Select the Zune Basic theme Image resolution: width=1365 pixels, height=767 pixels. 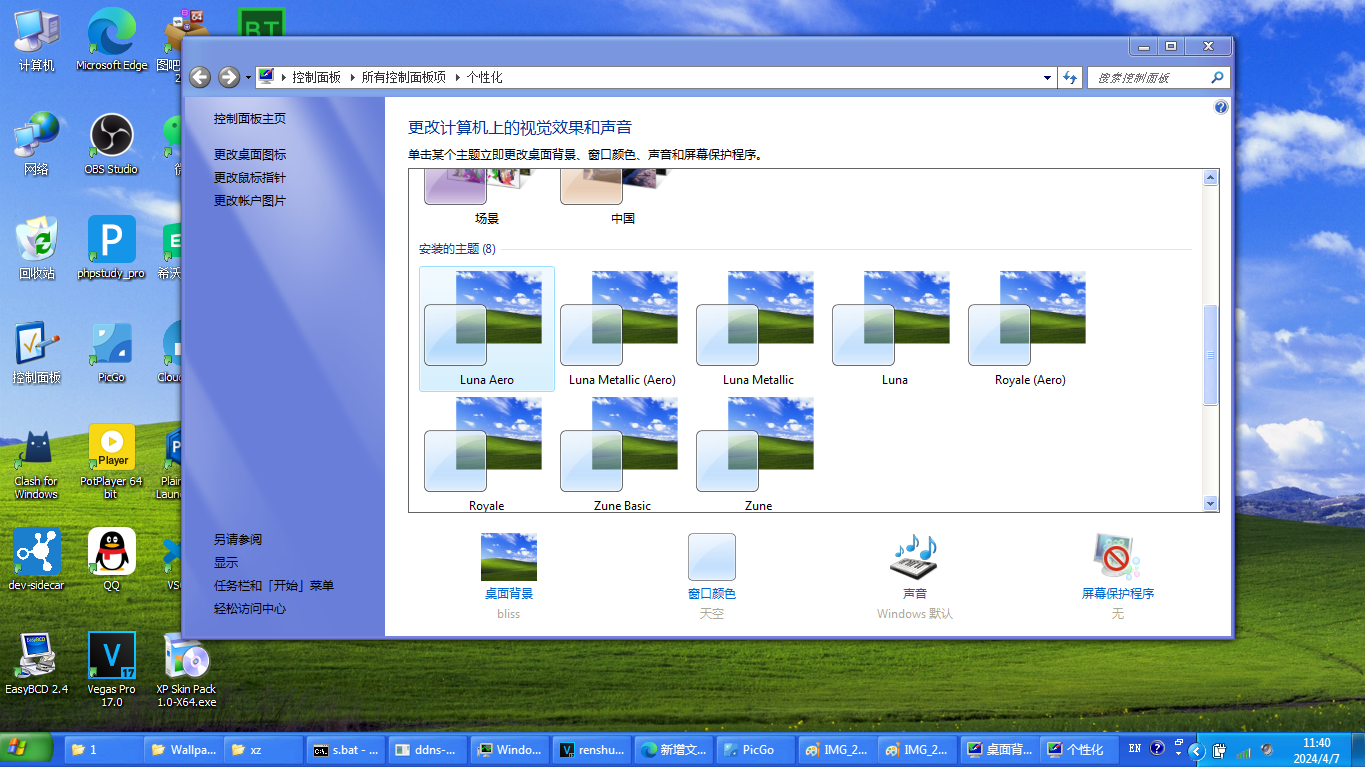point(622,454)
